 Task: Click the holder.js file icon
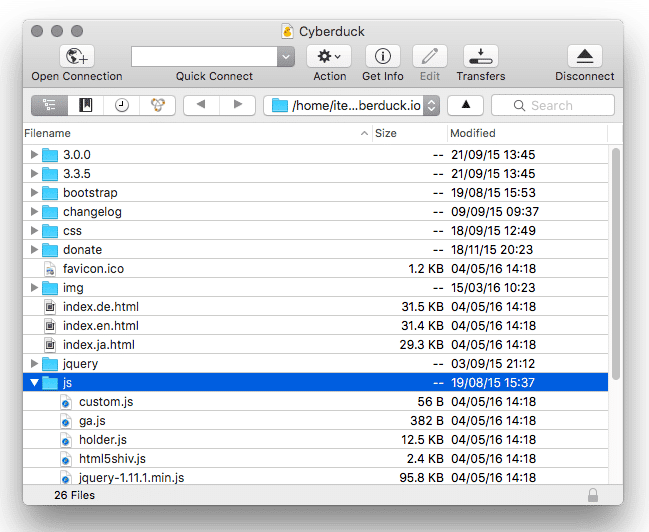point(65,440)
